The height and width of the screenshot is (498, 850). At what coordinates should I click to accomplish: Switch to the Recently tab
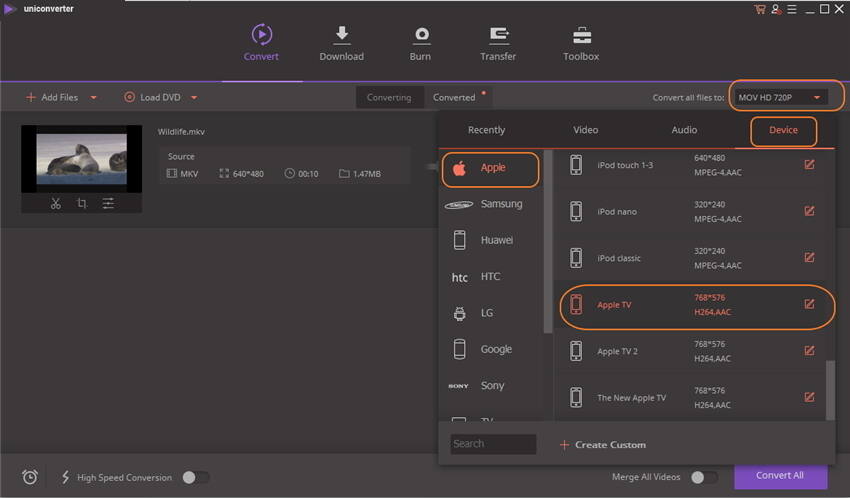pos(486,130)
